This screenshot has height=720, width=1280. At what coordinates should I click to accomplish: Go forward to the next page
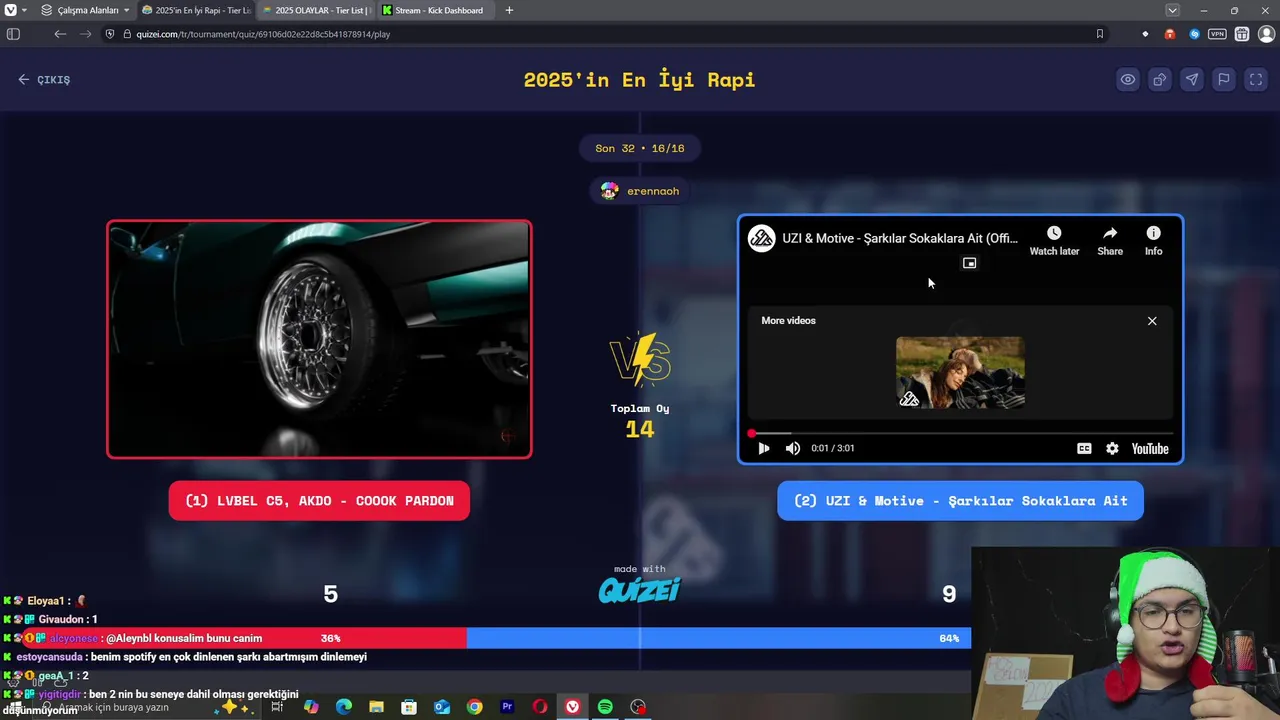click(85, 34)
